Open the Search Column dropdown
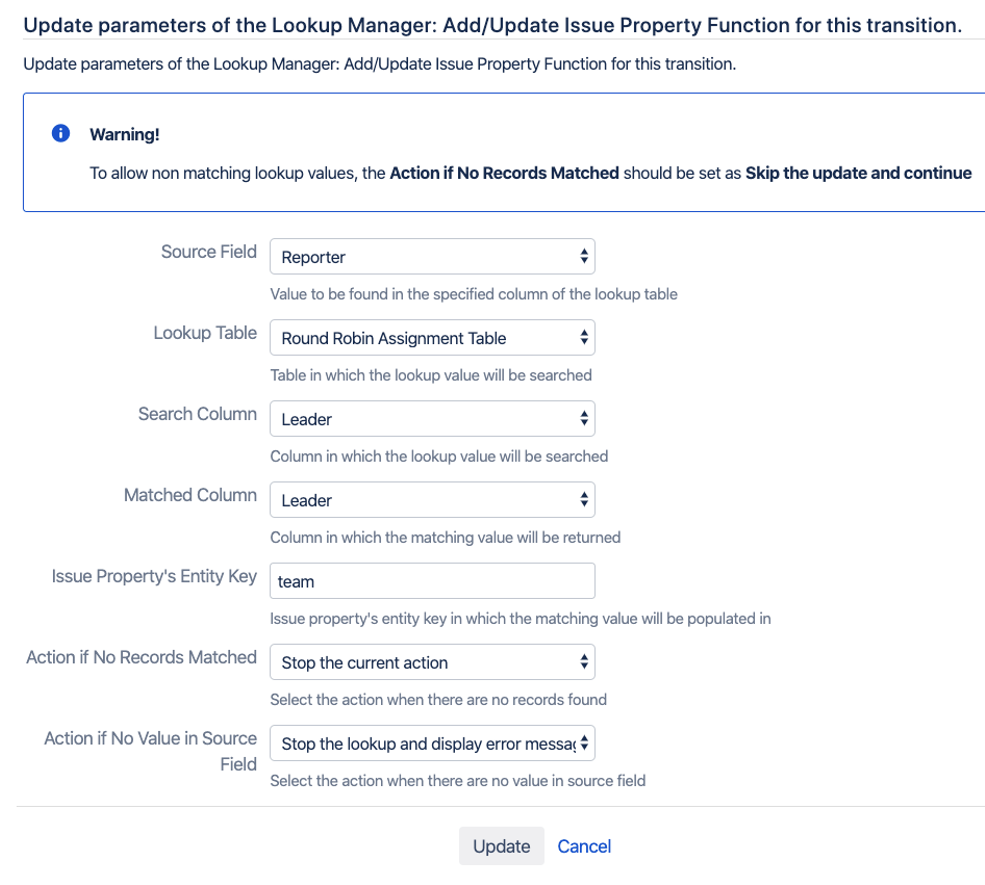The height and width of the screenshot is (885, 985). coord(432,418)
